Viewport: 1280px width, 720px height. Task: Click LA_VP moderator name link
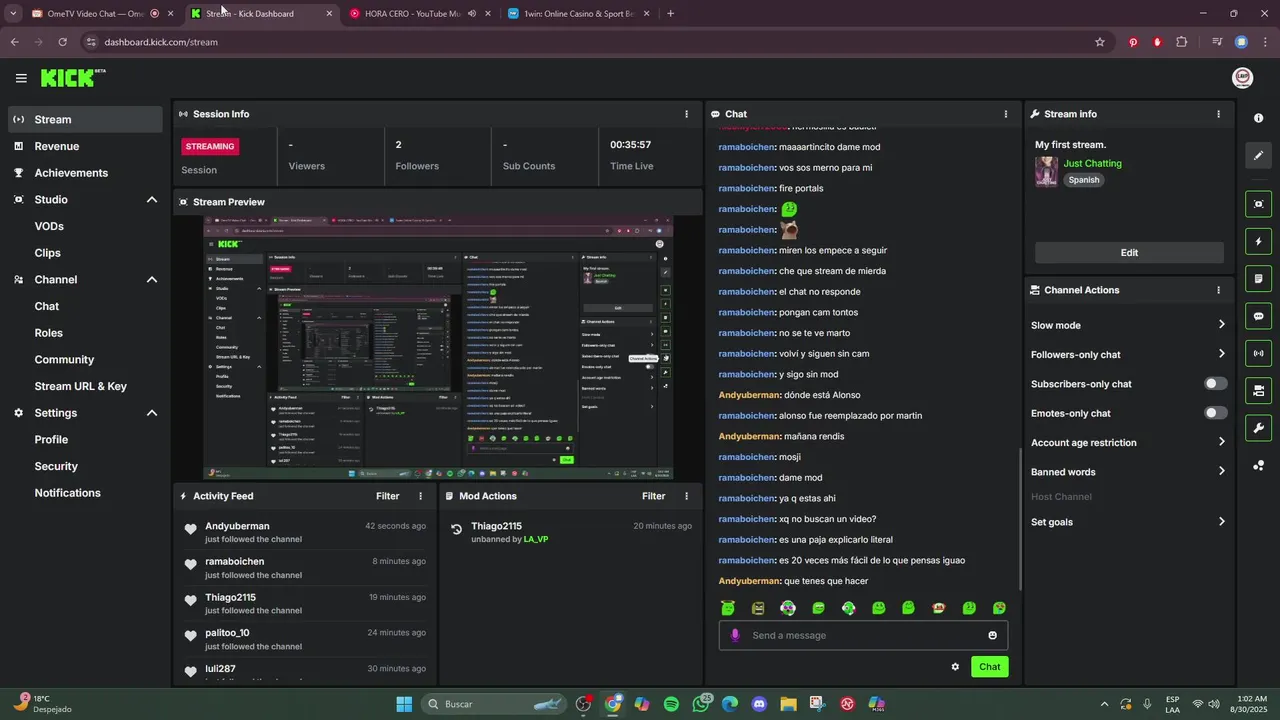pos(536,539)
